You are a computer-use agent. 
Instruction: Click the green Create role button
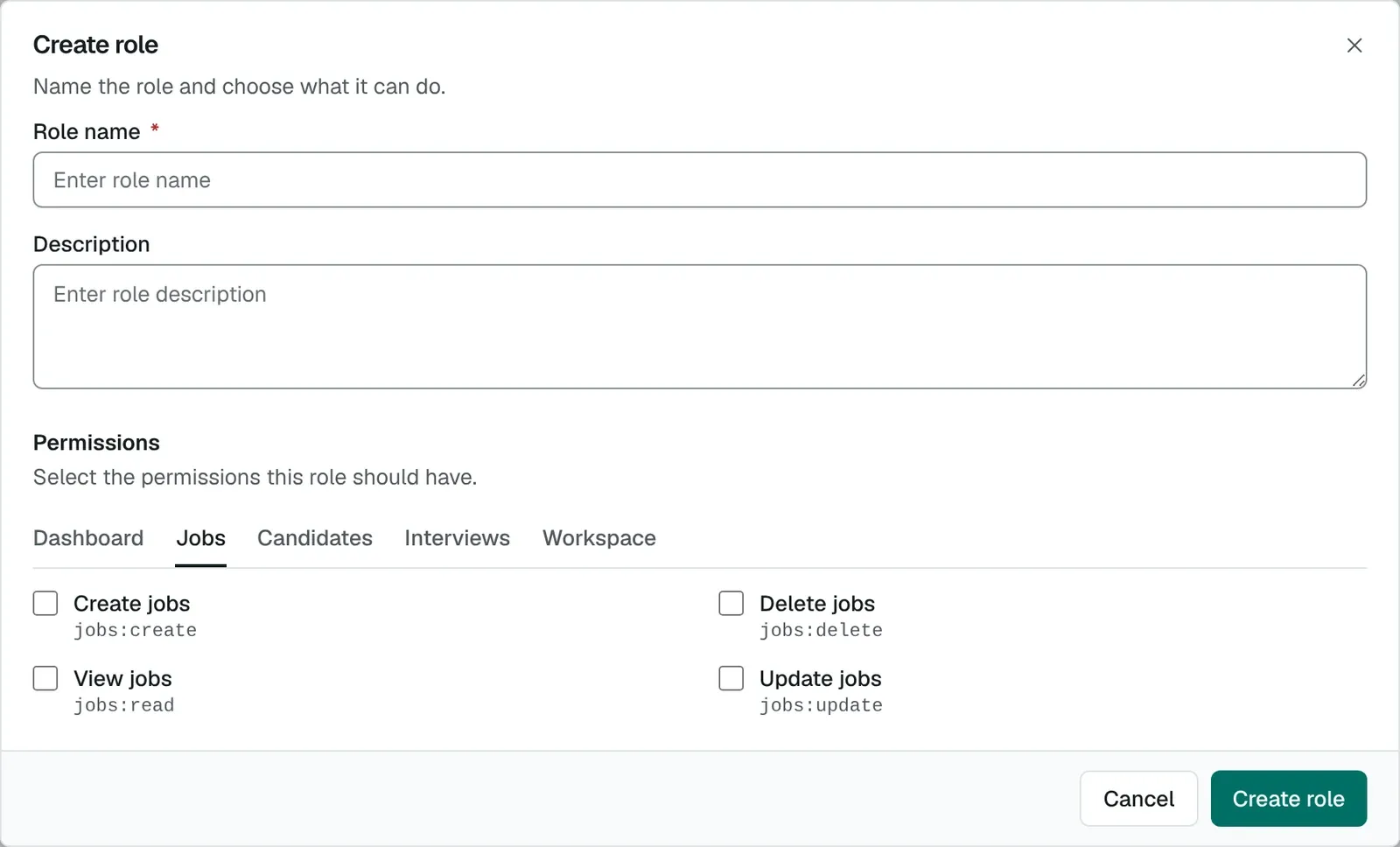pyautogui.click(x=1289, y=799)
